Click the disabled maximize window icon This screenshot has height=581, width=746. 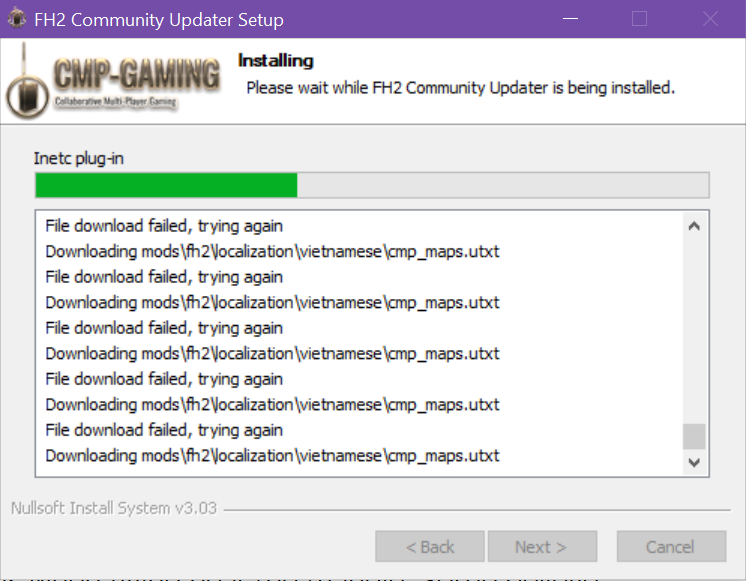point(639,19)
